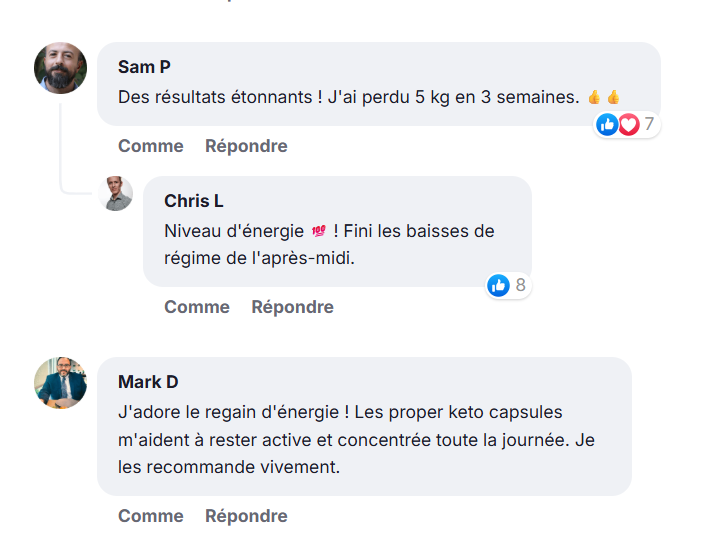
Task: Click the red heart reaction icon
Action: [x=628, y=124]
